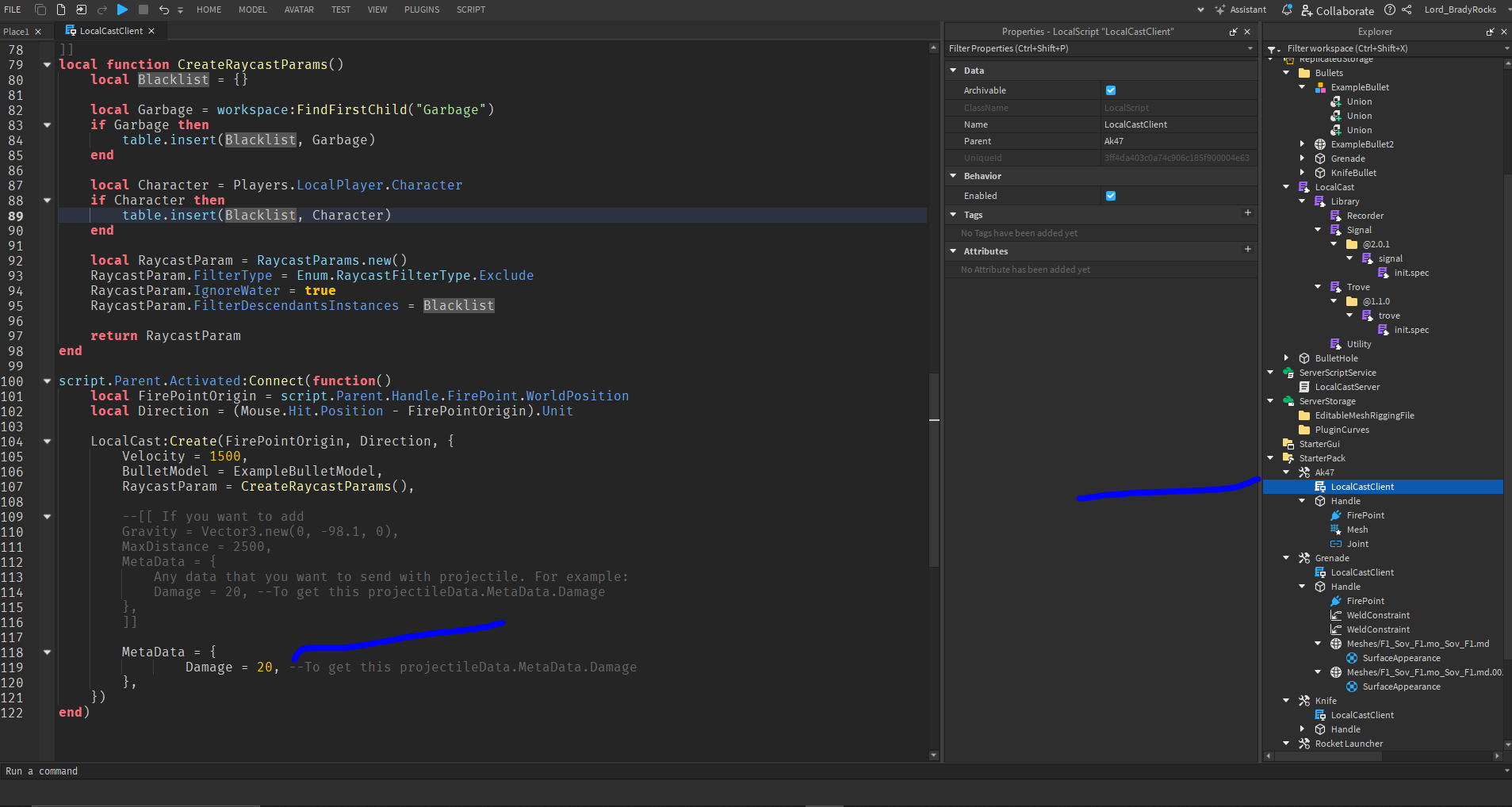Open notifications via the bell icon
The height and width of the screenshot is (807, 1512).
[1287, 10]
